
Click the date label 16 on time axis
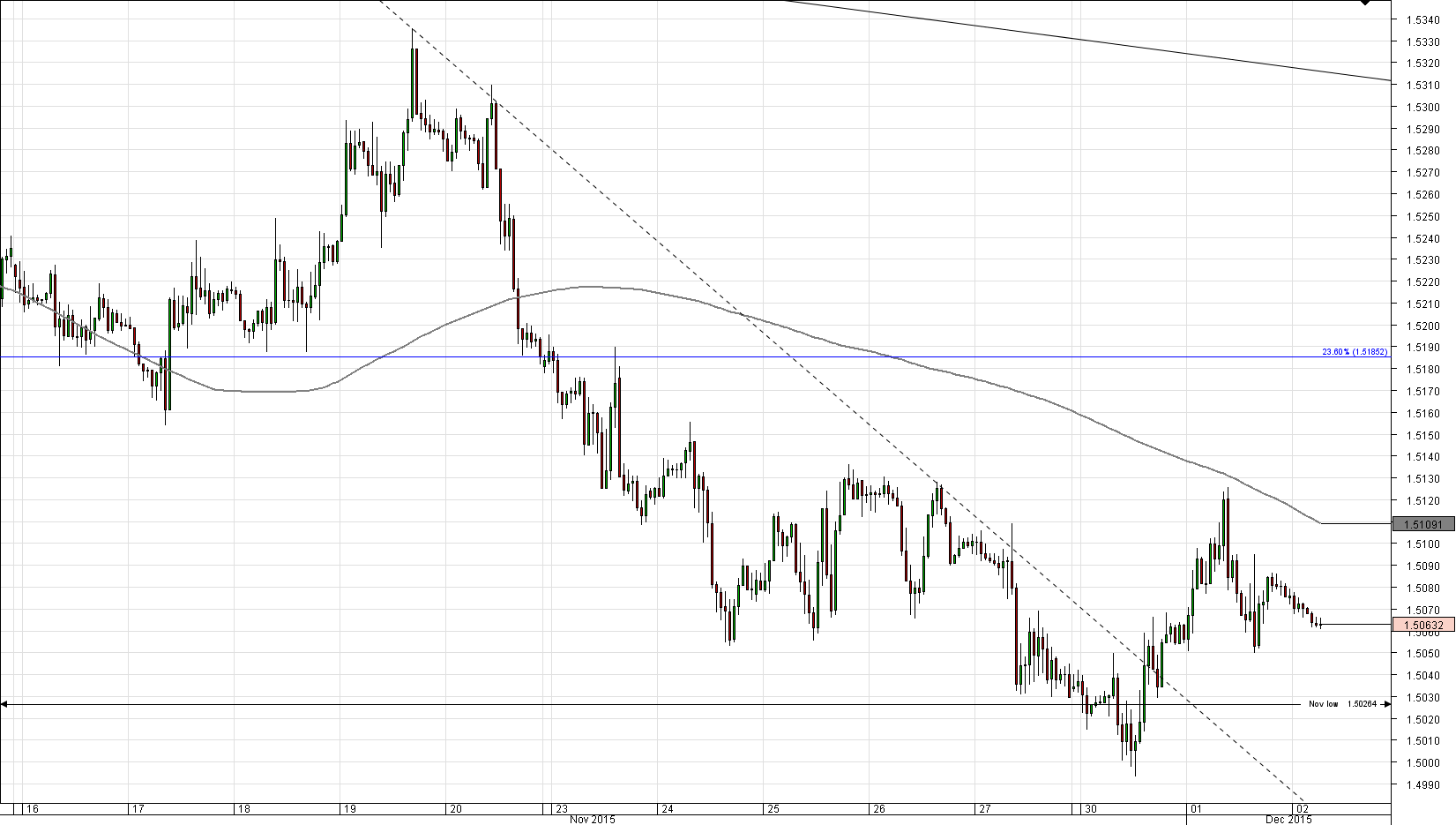32,808
